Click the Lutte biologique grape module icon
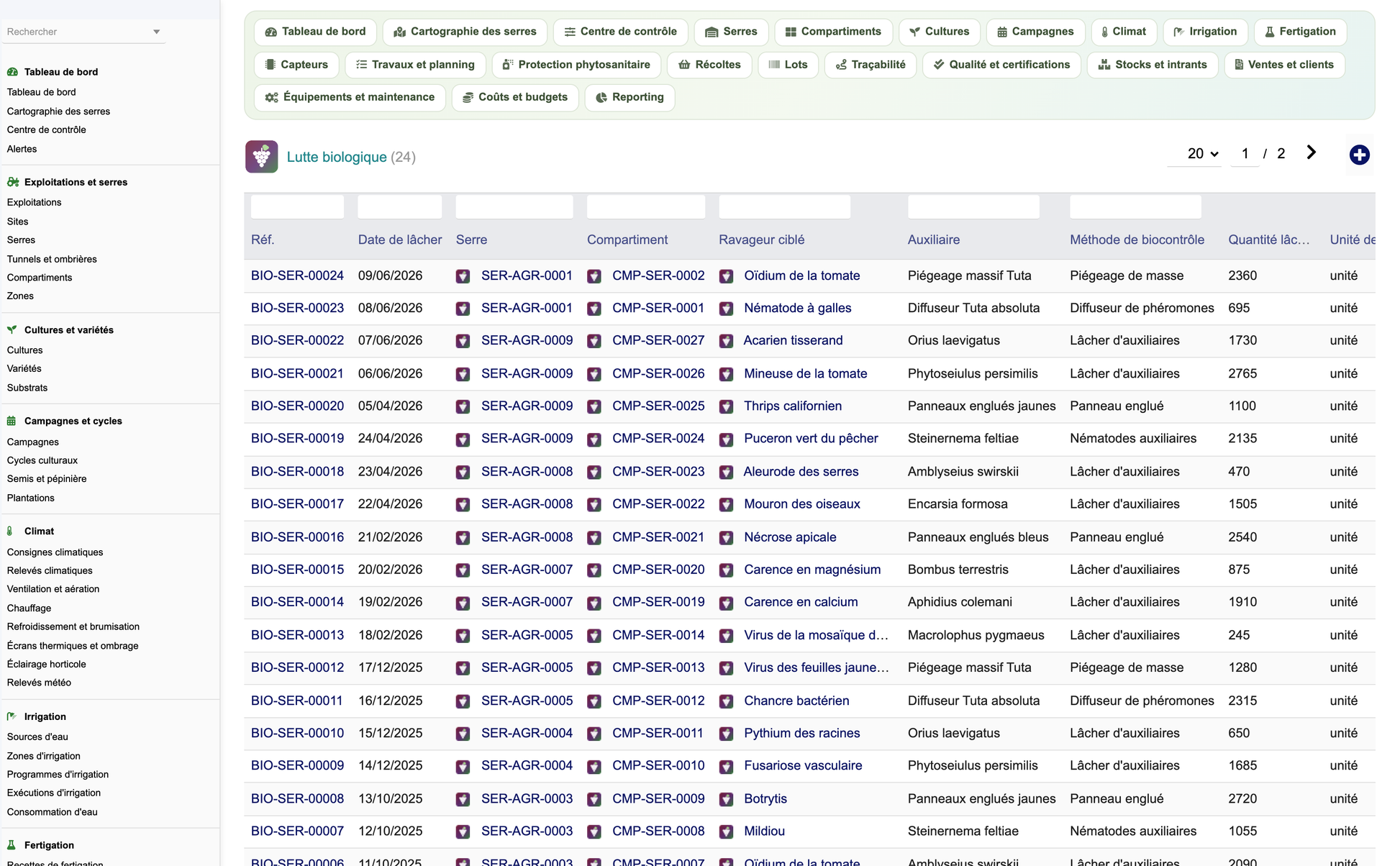The width and height of the screenshot is (1400, 866). click(262, 157)
